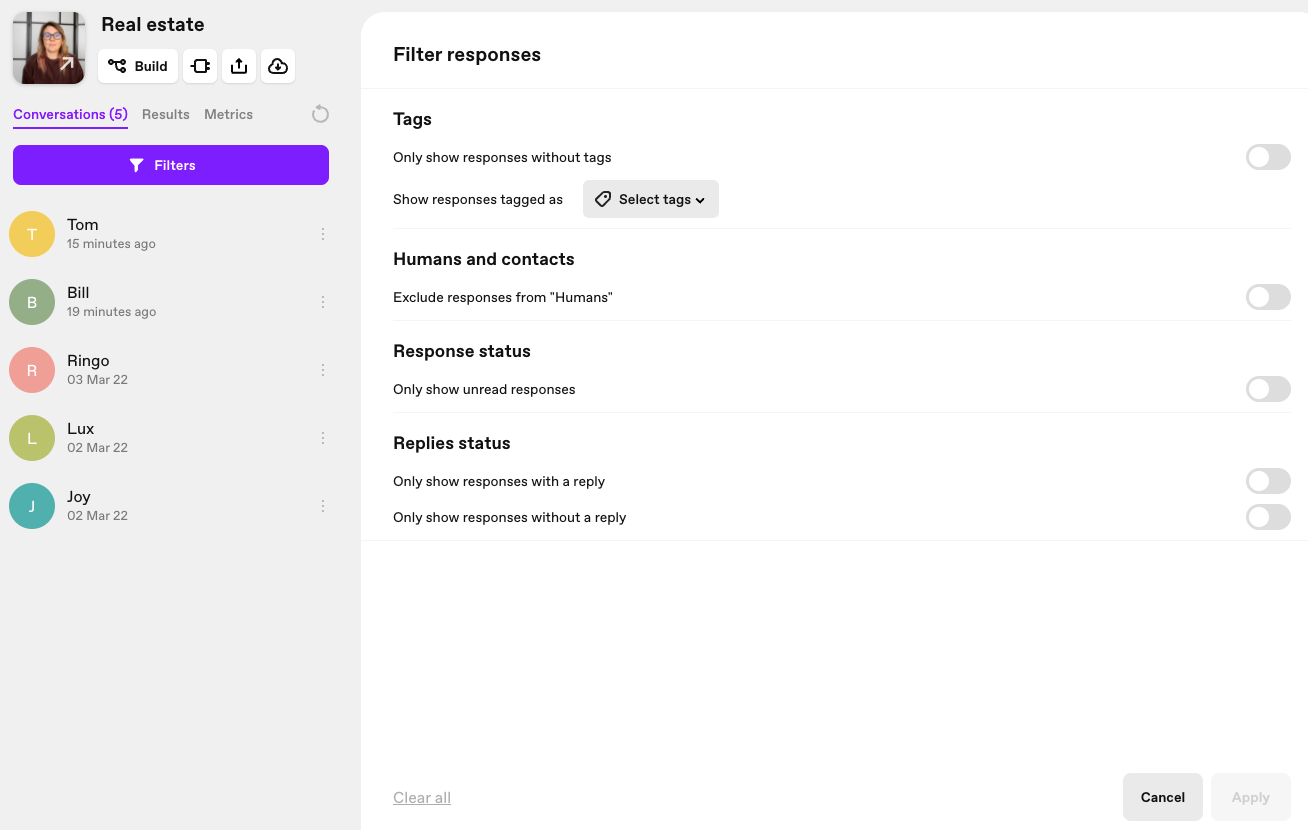Open the three-dot menu for Joy
This screenshot has height=830, width=1308.
coord(323,506)
